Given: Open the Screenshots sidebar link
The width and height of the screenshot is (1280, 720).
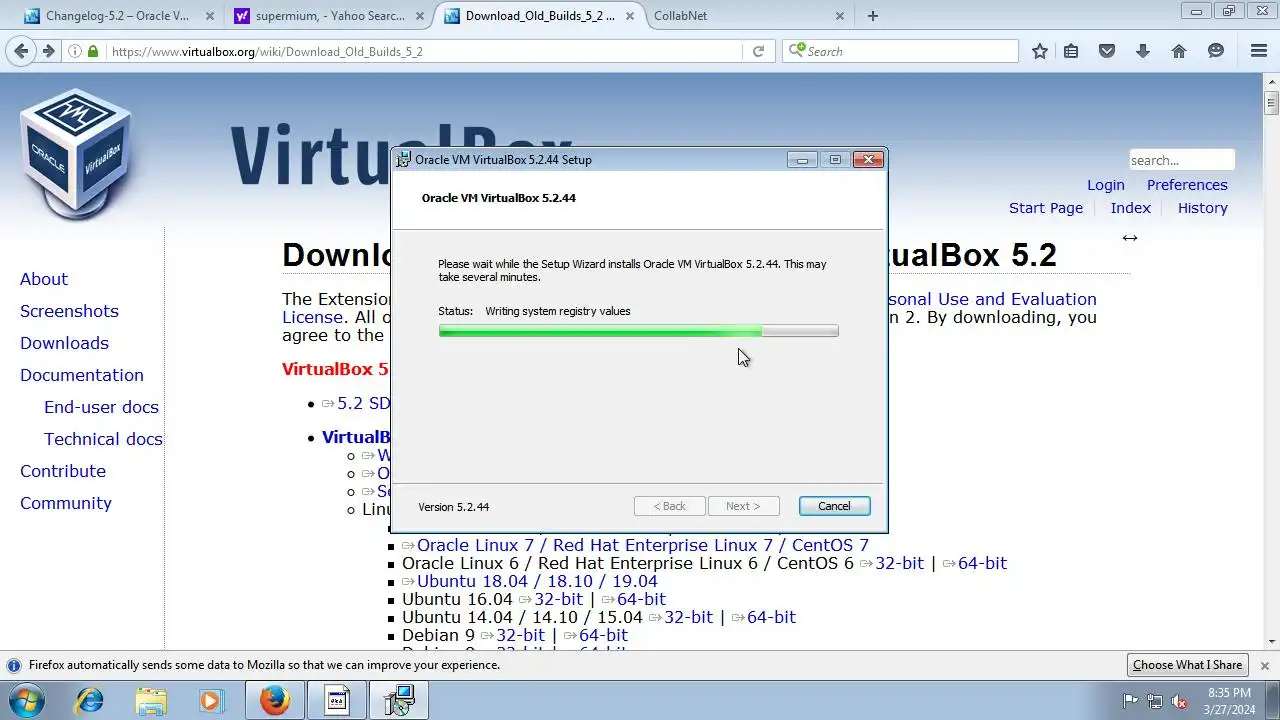Looking at the screenshot, I should (69, 311).
